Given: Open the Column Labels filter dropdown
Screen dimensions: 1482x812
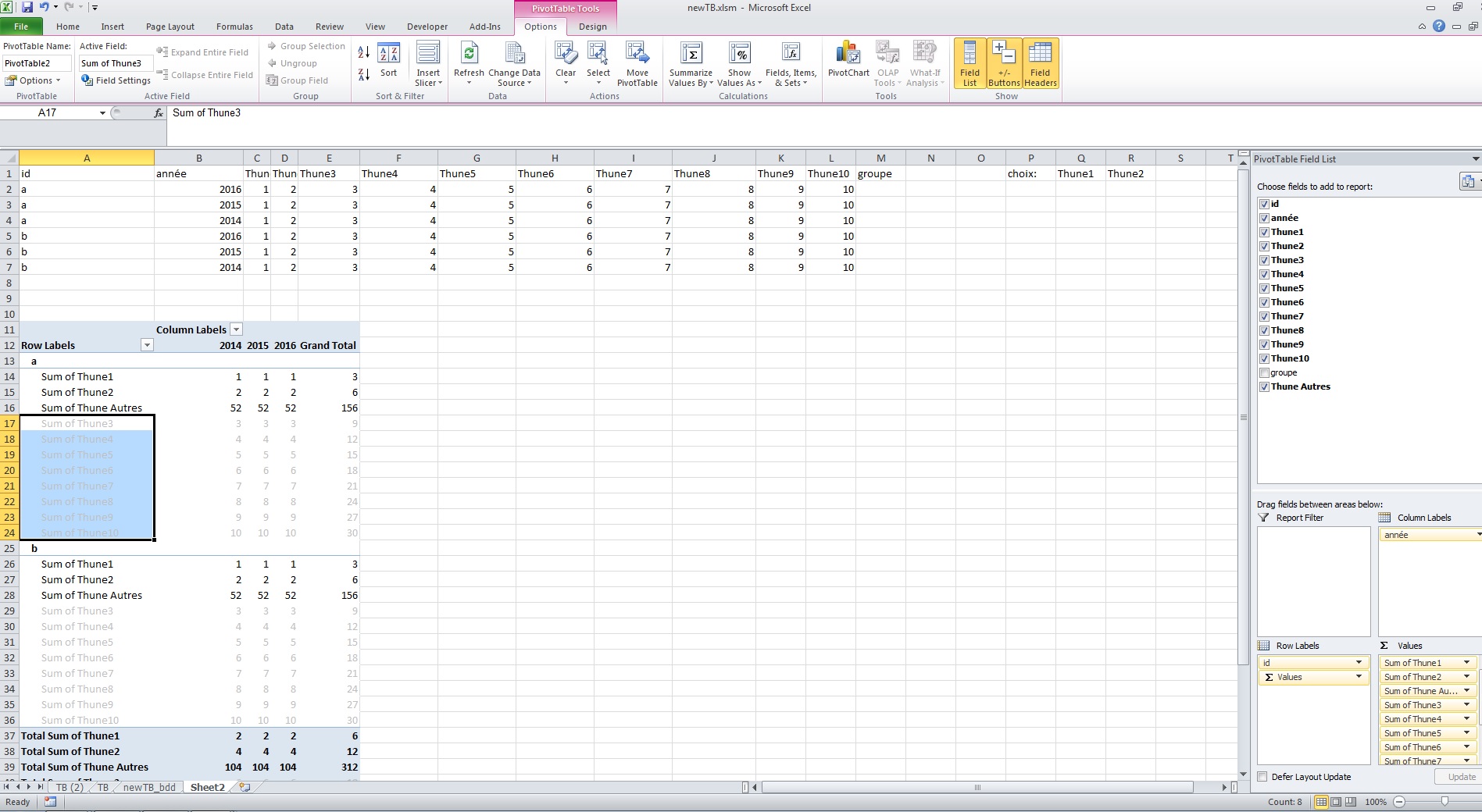Looking at the screenshot, I should click(x=236, y=329).
